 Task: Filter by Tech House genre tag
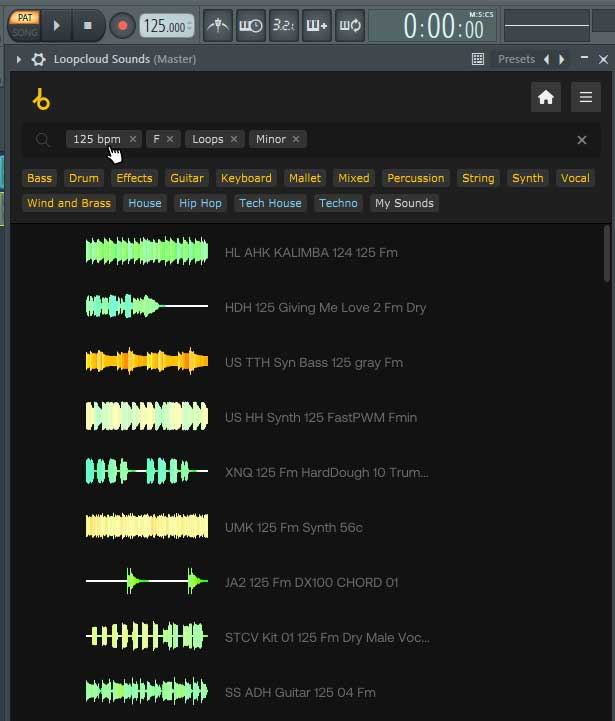click(x=270, y=203)
